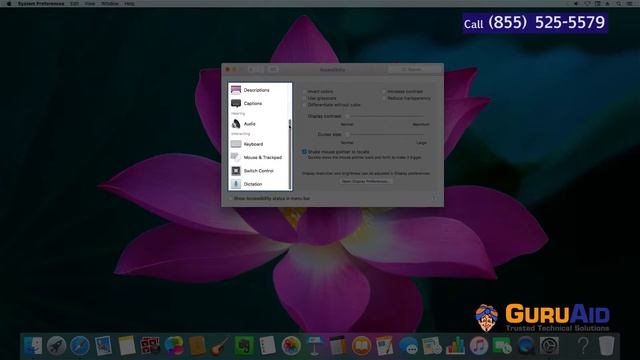Launch Pages from the Dock
Image resolution: width=640 pixels, height=360 pixels.
[384, 345]
